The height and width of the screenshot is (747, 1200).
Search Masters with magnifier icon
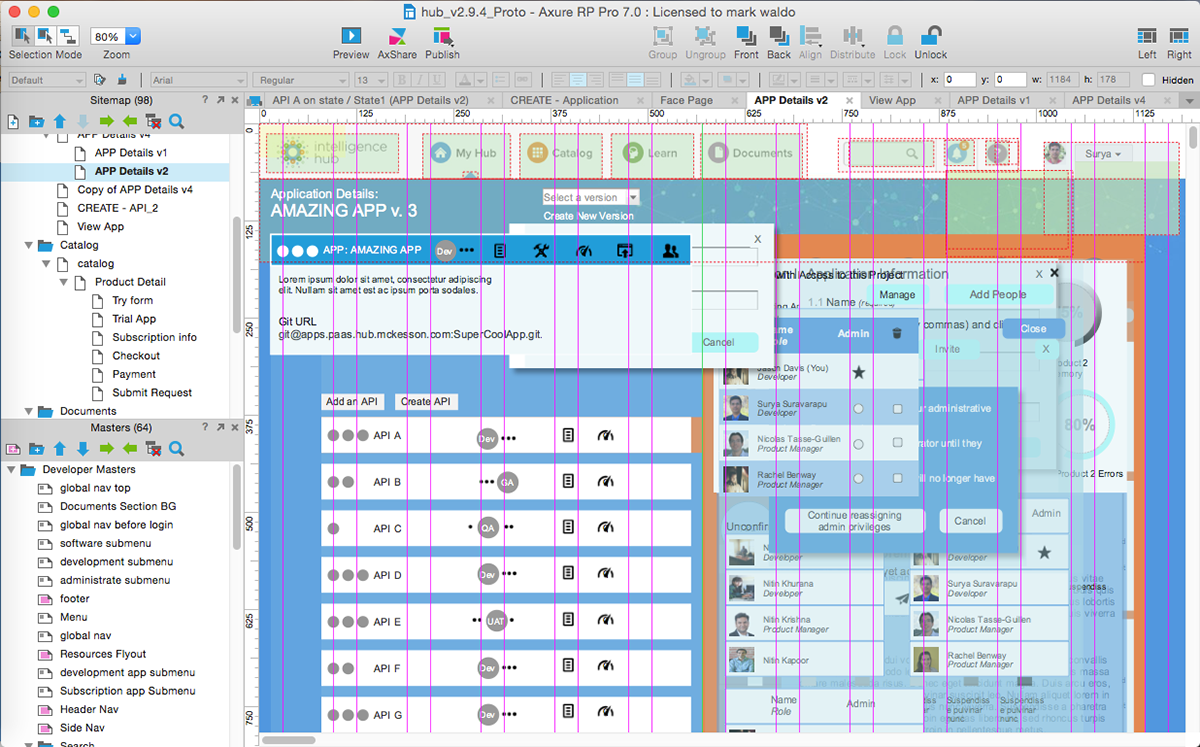[x=177, y=449]
